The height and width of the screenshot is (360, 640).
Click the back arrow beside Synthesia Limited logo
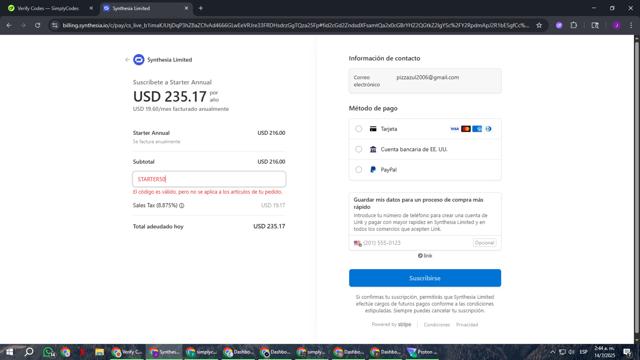click(x=127, y=60)
